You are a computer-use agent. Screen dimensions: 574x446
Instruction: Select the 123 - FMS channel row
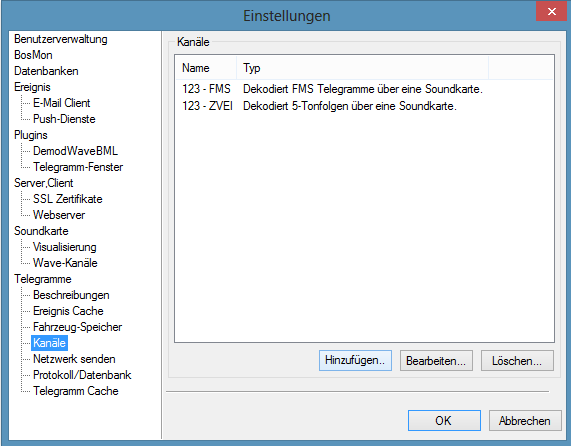coord(364,89)
